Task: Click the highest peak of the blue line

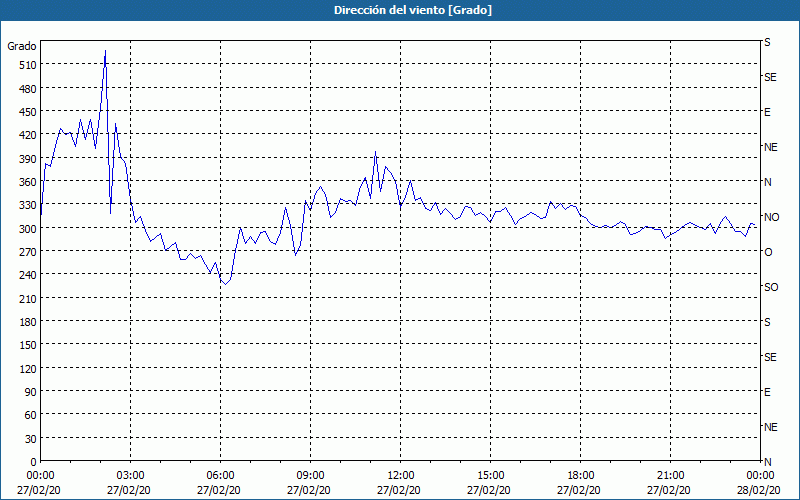Action: (x=105, y=51)
